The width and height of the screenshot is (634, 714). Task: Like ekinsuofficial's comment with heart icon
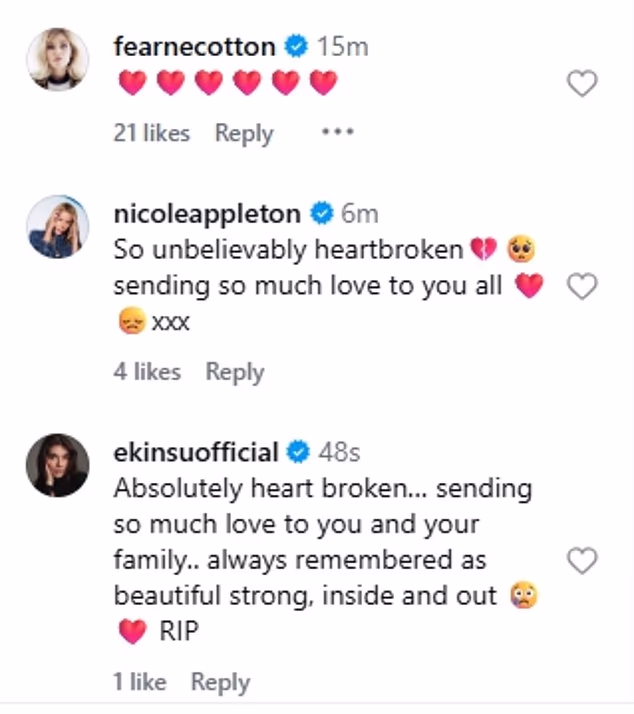click(x=582, y=561)
